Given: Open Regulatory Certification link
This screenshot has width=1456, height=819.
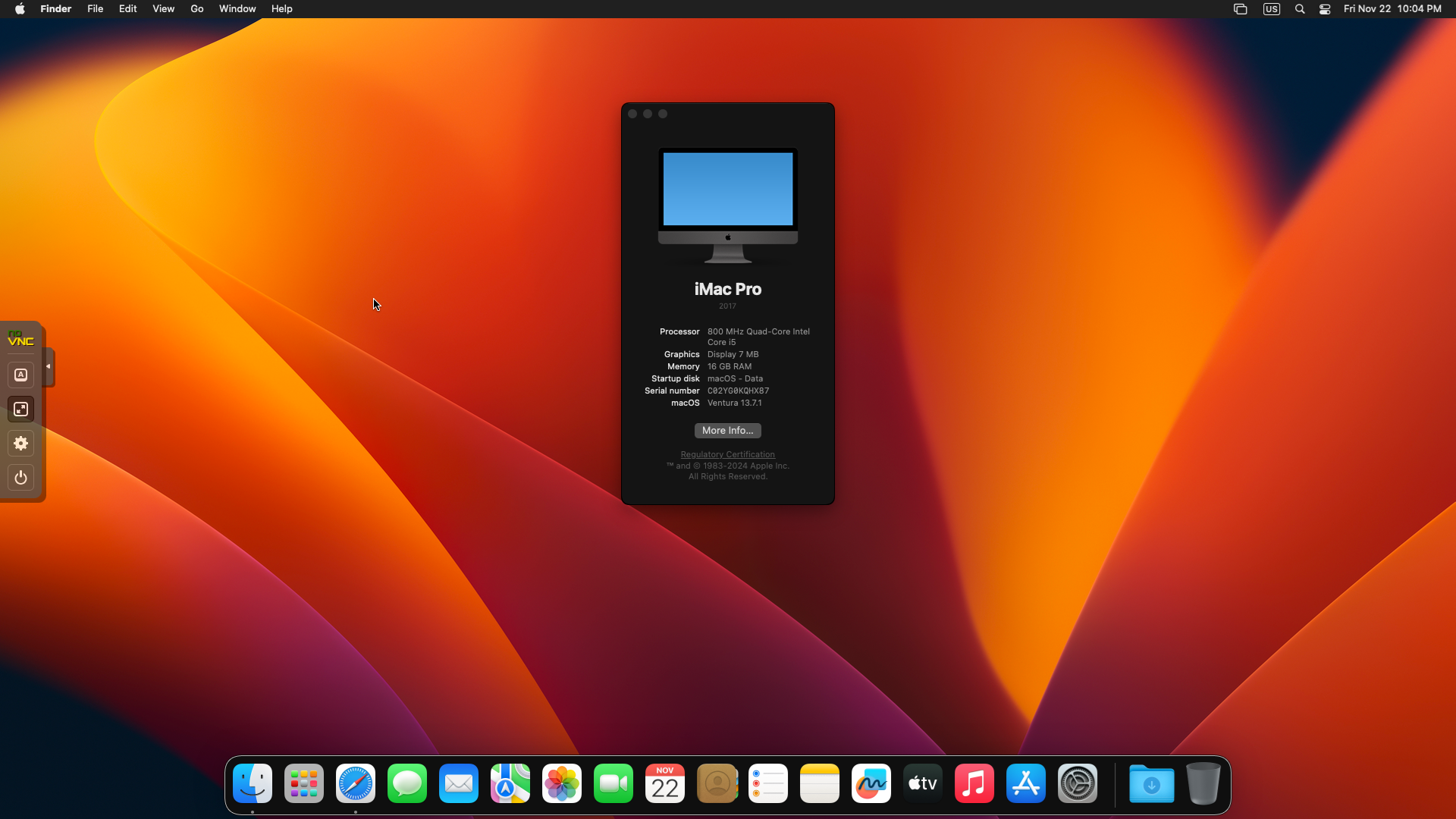Looking at the screenshot, I should (728, 455).
